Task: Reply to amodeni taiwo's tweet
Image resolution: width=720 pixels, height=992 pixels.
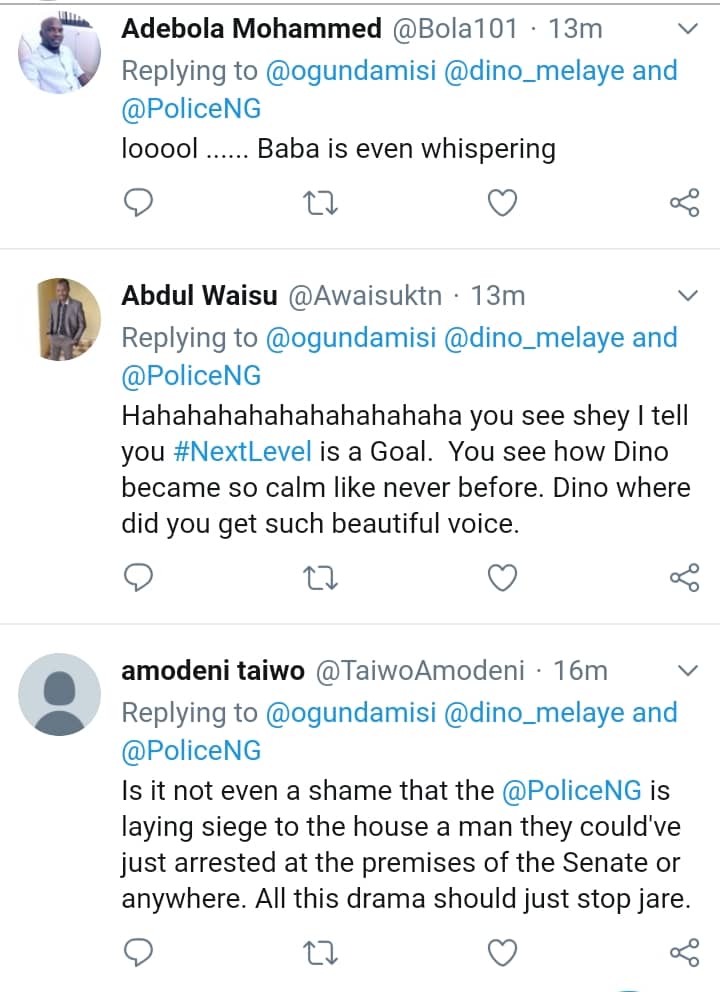Action: pos(139,951)
